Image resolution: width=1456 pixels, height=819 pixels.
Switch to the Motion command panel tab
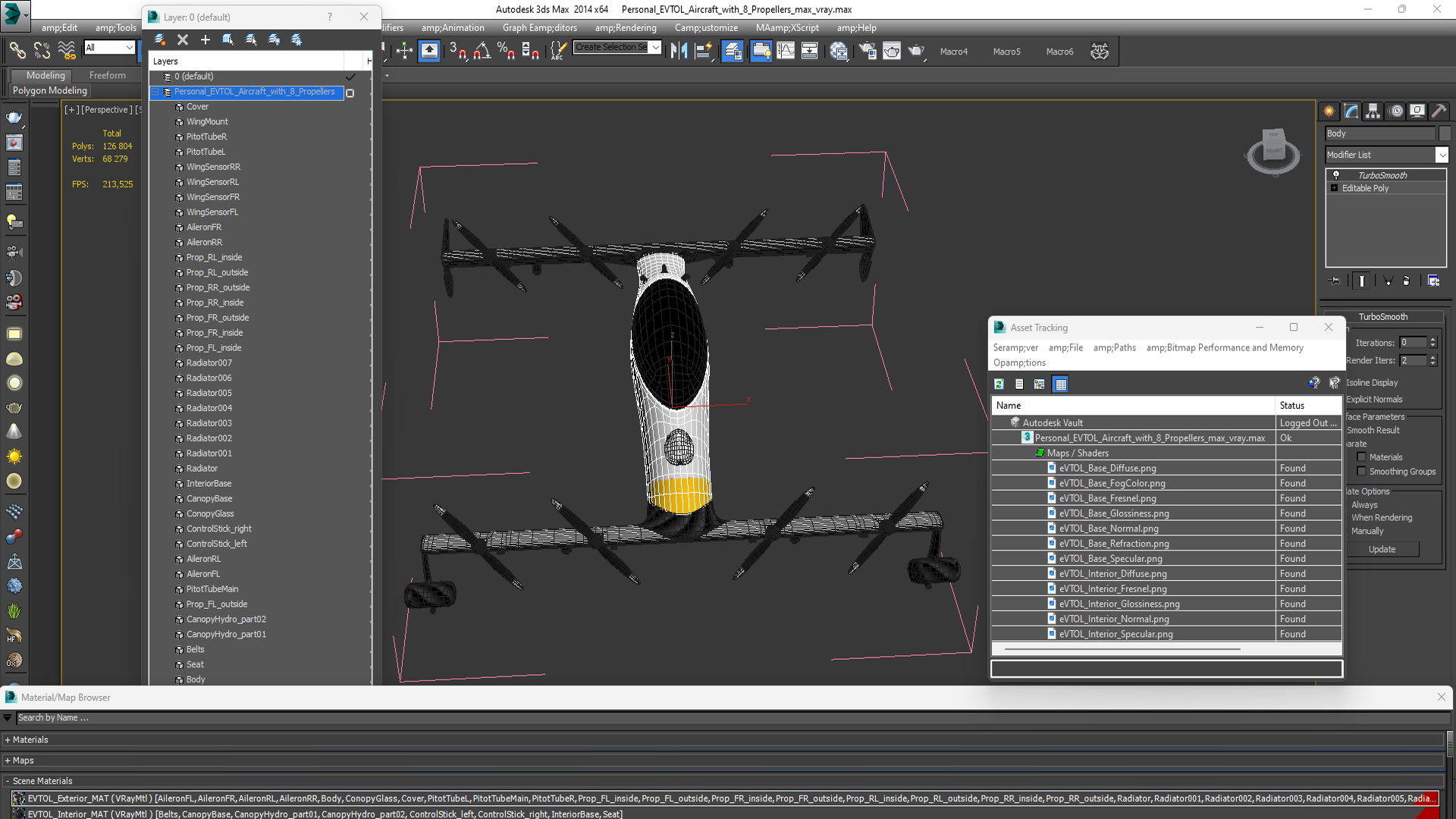pyautogui.click(x=1396, y=111)
